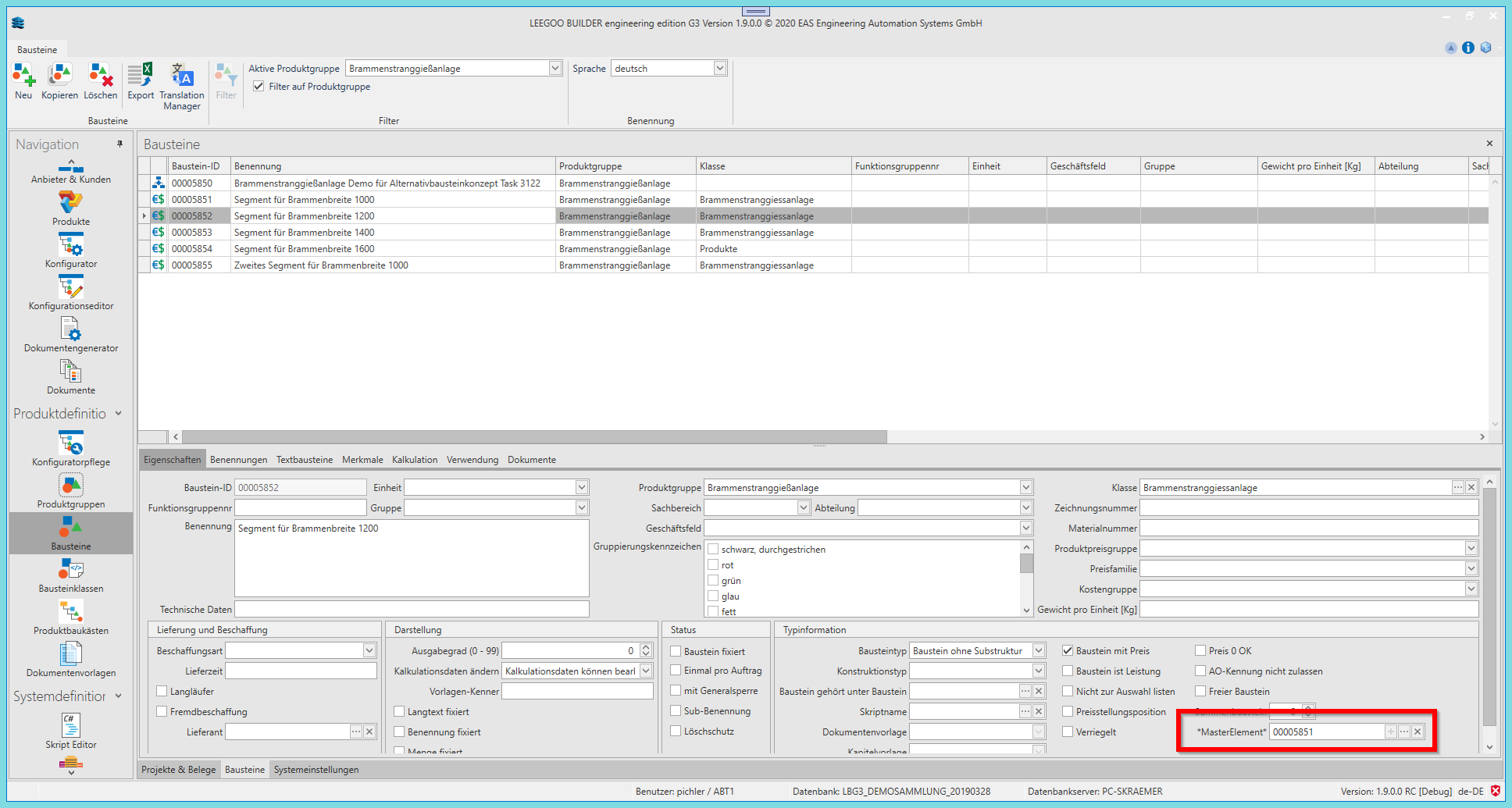Switch to the Textbausteine tab
The height and width of the screenshot is (808, 1512).
click(x=305, y=460)
